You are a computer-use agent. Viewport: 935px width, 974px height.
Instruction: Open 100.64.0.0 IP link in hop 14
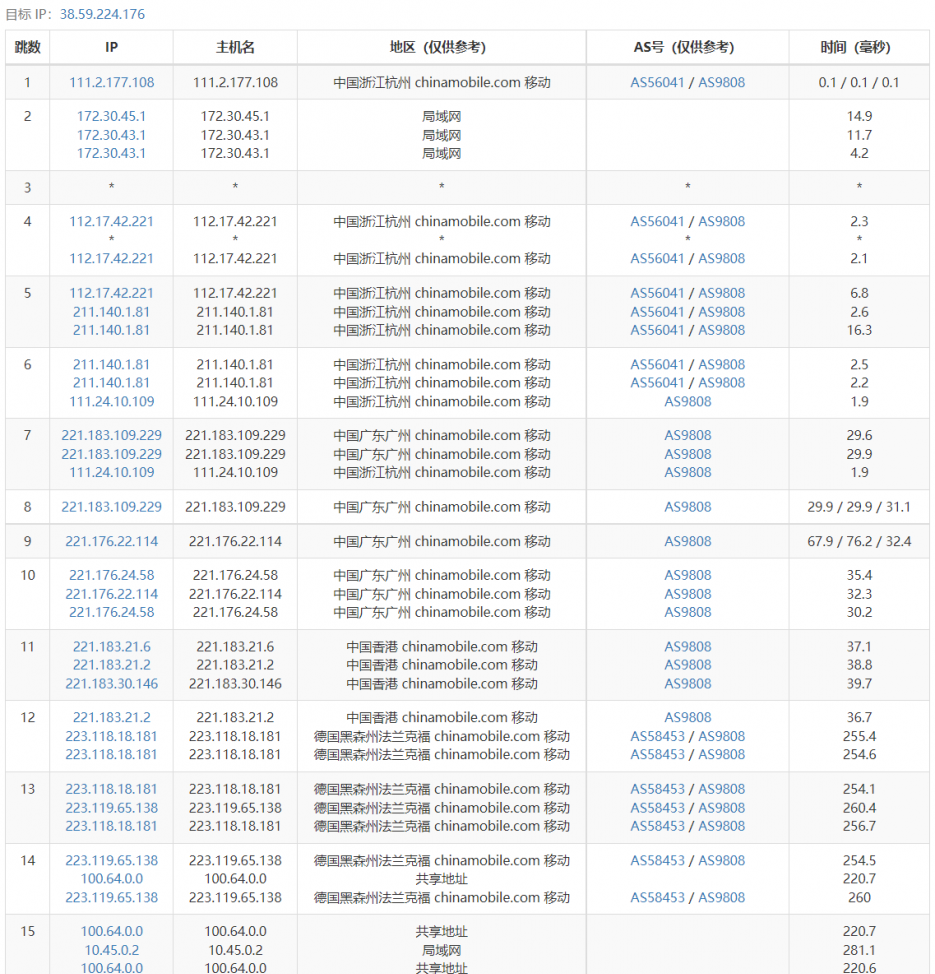pyautogui.click(x=112, y=878)
